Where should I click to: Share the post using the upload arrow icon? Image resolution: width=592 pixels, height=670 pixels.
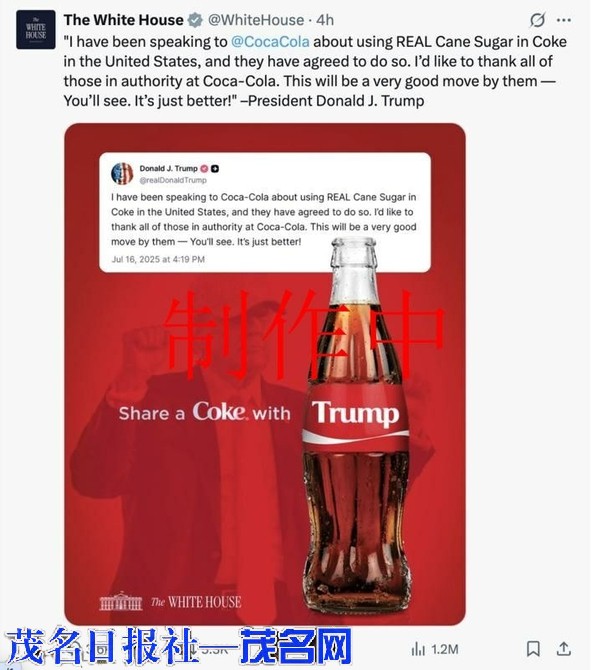tap(564, 649)
